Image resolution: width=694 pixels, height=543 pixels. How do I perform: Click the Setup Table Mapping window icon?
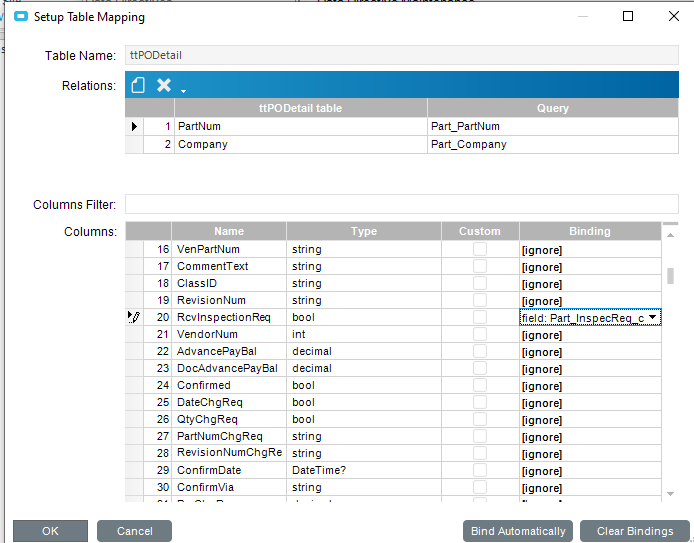(x=21, y=16)
